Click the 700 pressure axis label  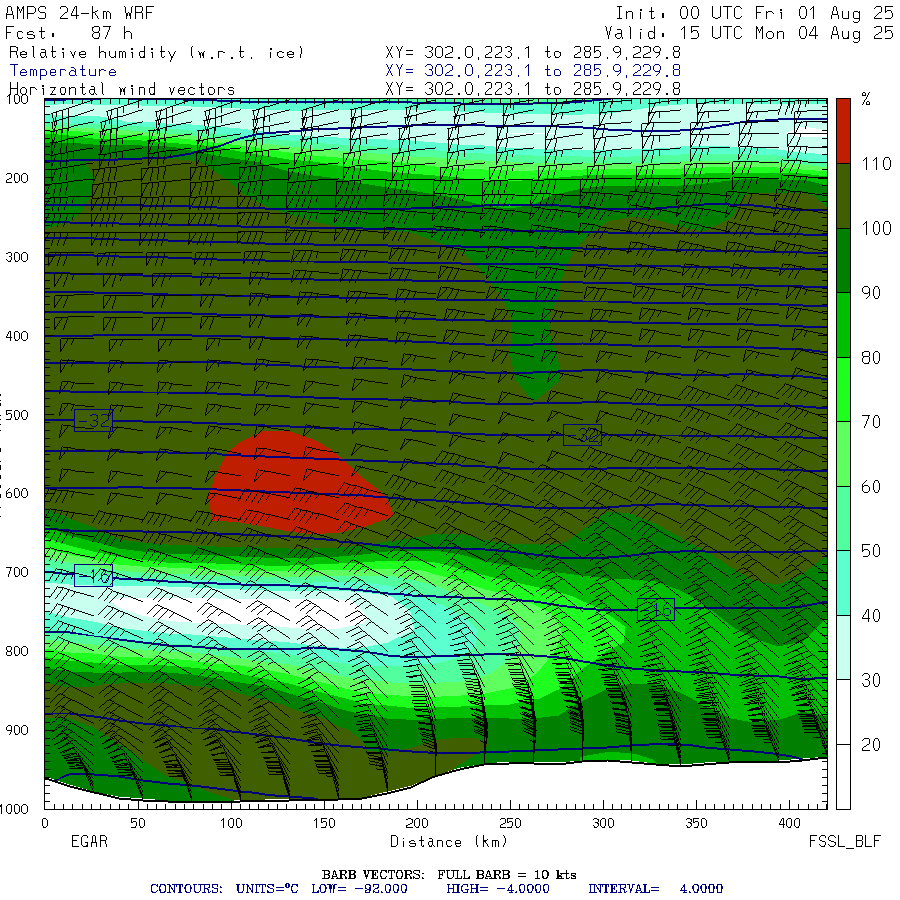[17, 572]
